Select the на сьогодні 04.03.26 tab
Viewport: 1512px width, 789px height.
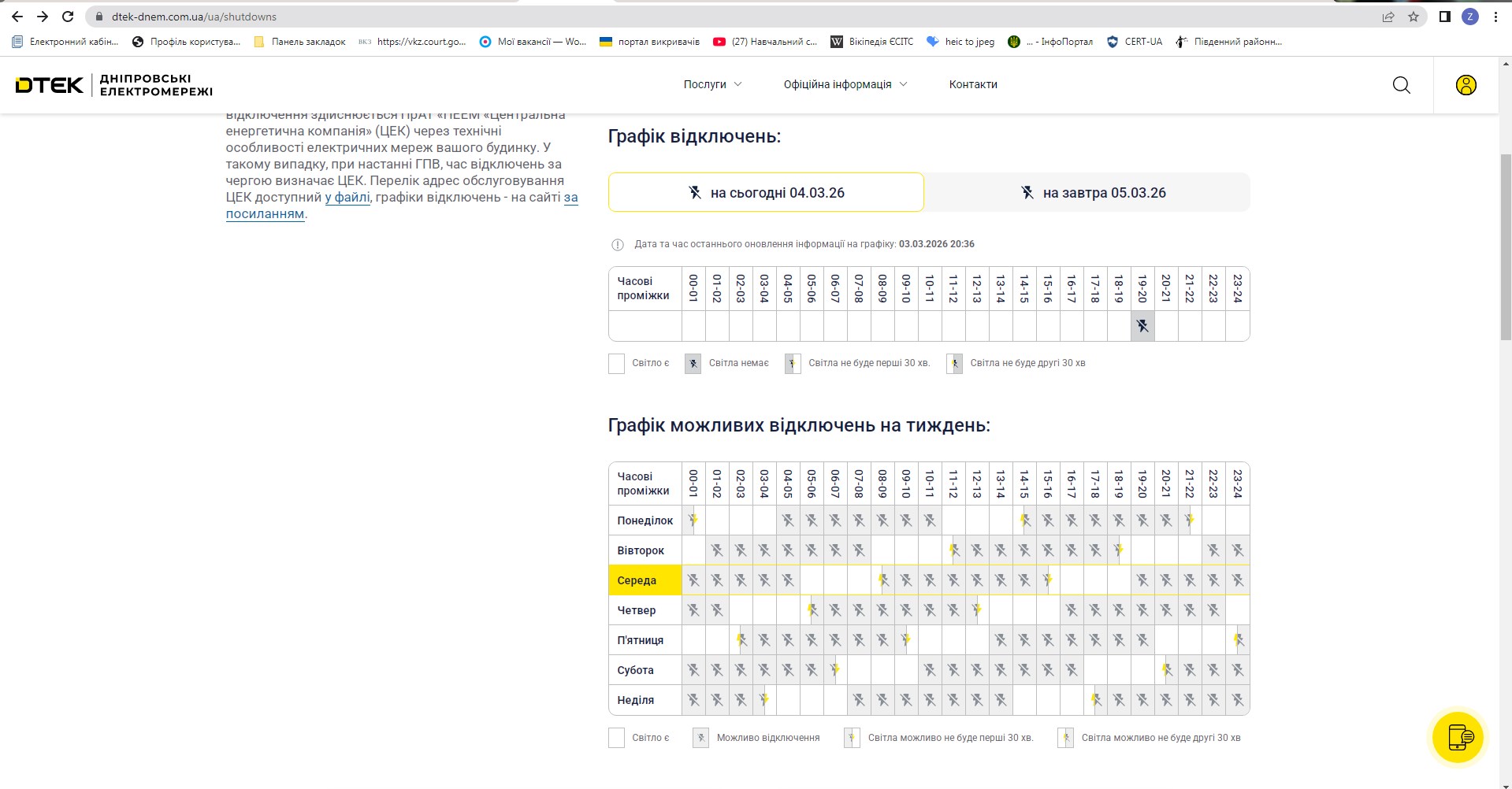pyautogui.click(x=766, y=193)
